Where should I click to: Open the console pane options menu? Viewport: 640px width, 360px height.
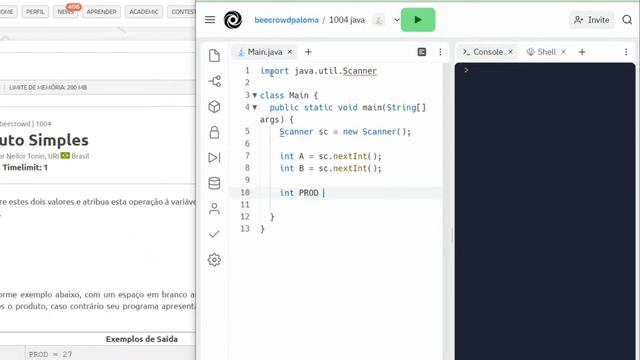coord(626,52)
